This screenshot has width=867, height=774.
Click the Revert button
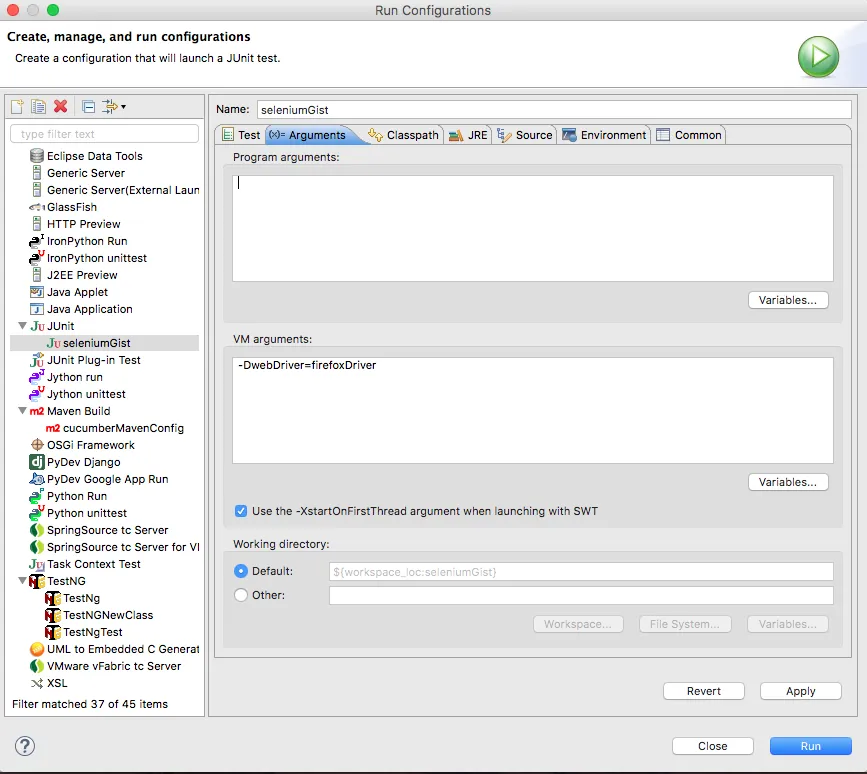pyautogui.click(x=704, y=691)
